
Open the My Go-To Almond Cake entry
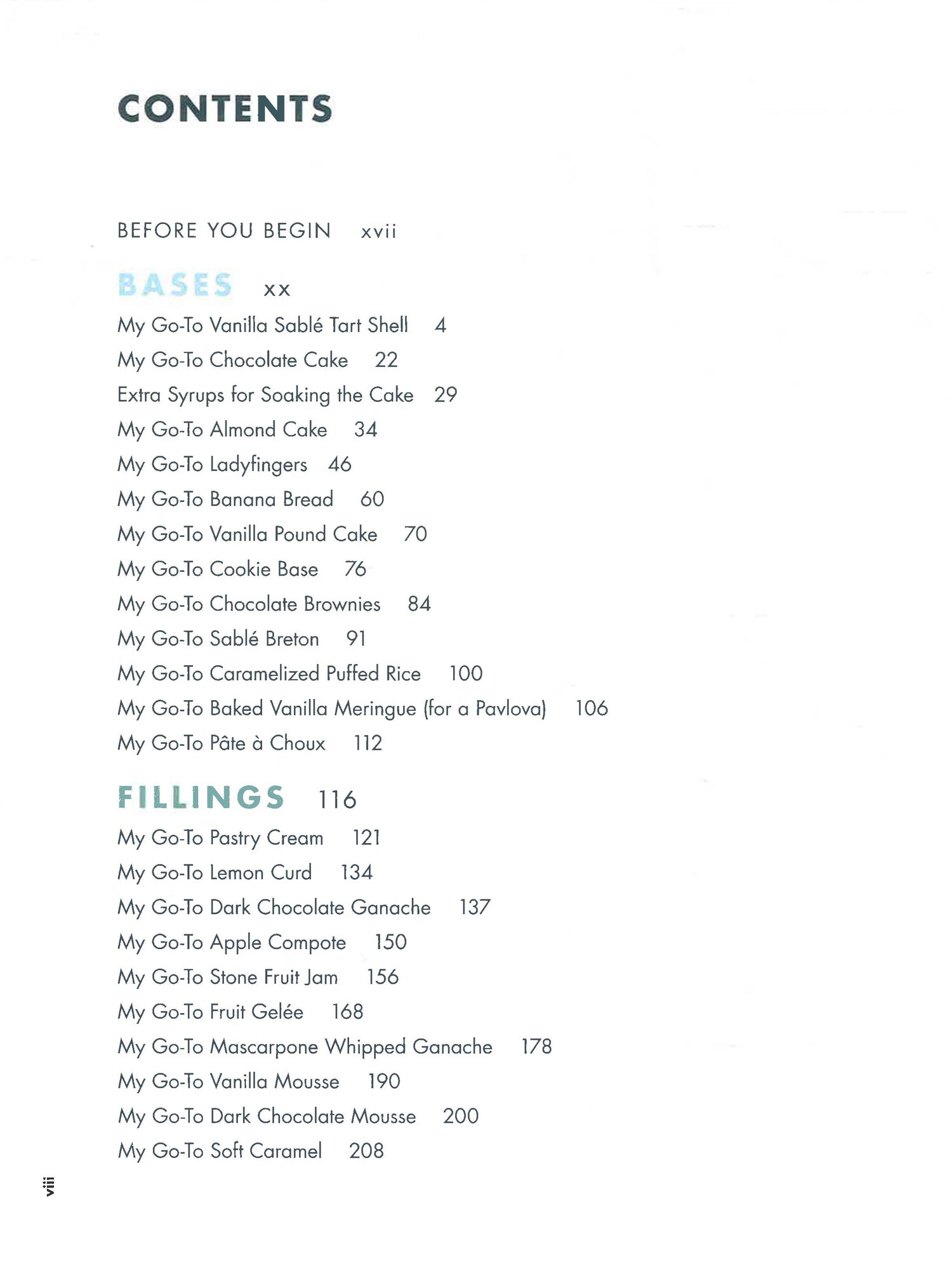click(222, 430)
